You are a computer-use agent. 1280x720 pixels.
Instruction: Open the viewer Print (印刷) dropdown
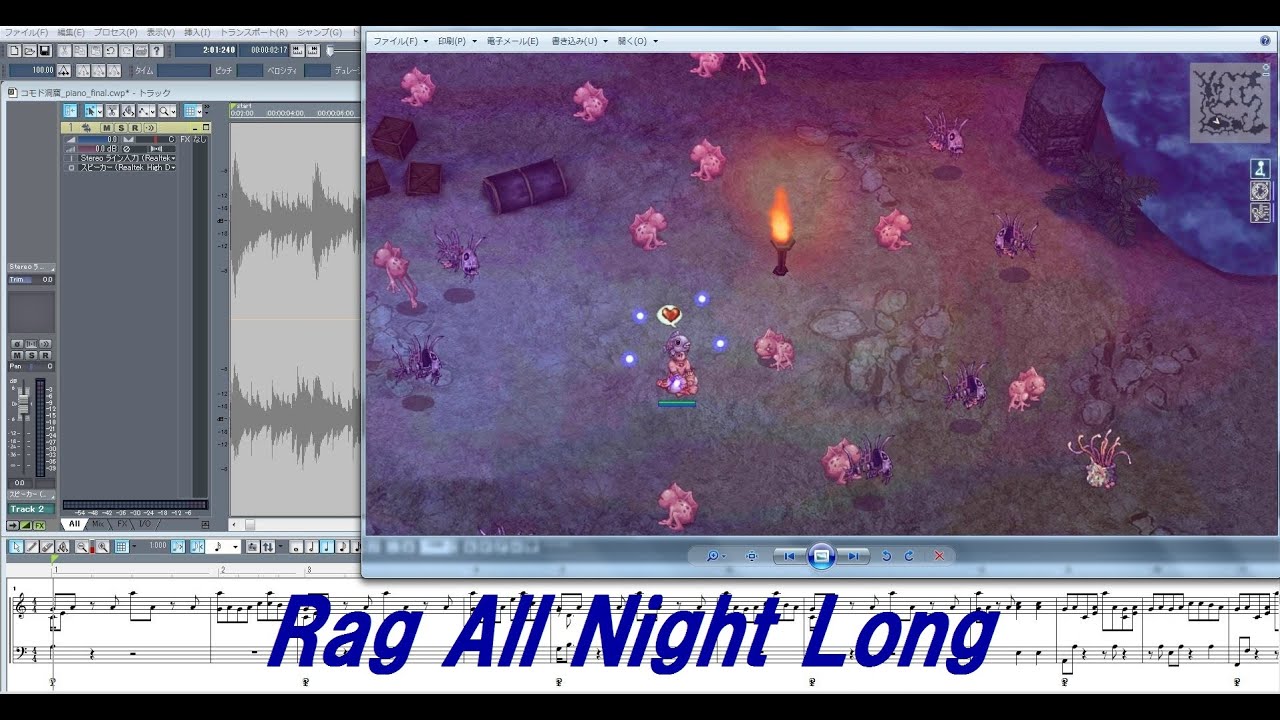(x=458, y=41)
